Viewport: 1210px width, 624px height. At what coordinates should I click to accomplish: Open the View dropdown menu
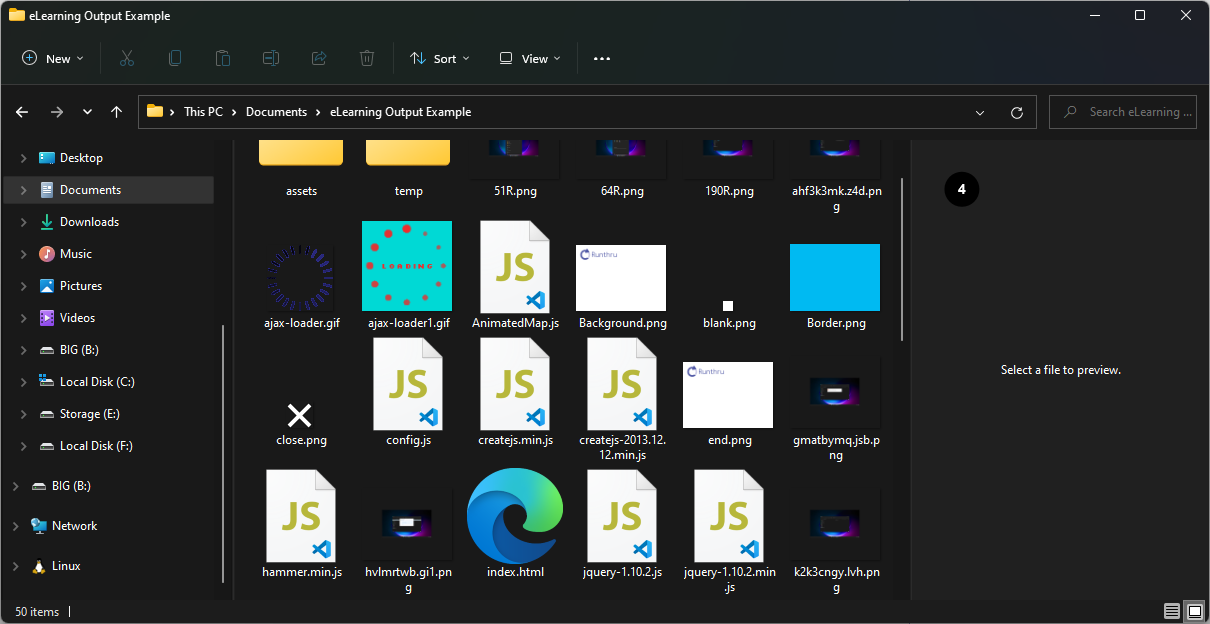pyautogui.click(x=530, y=59)
